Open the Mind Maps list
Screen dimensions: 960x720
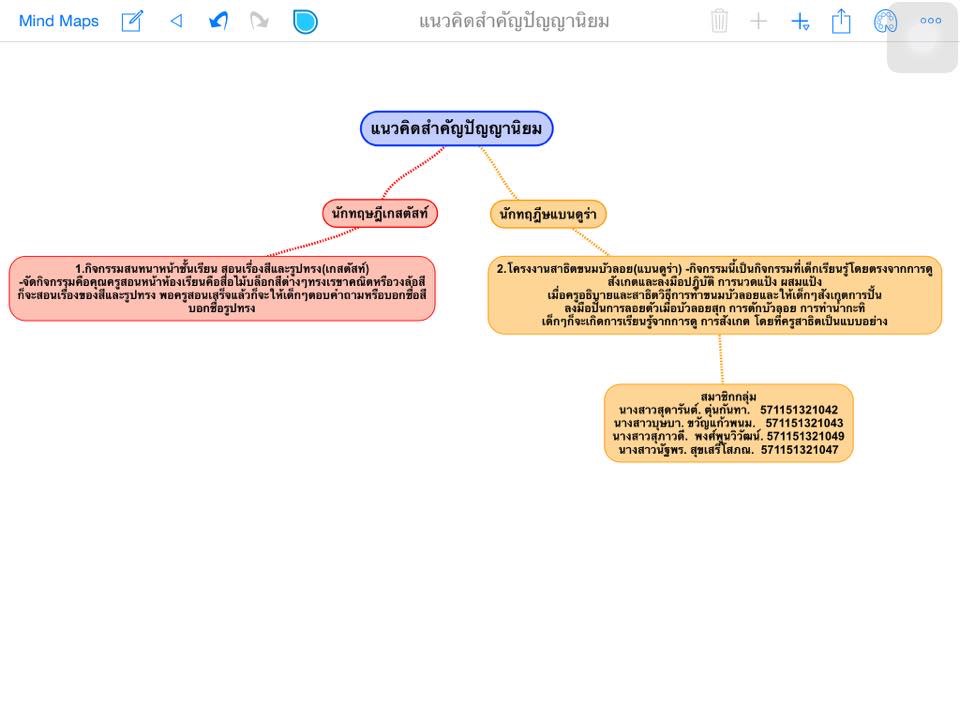tap(58, 21)
